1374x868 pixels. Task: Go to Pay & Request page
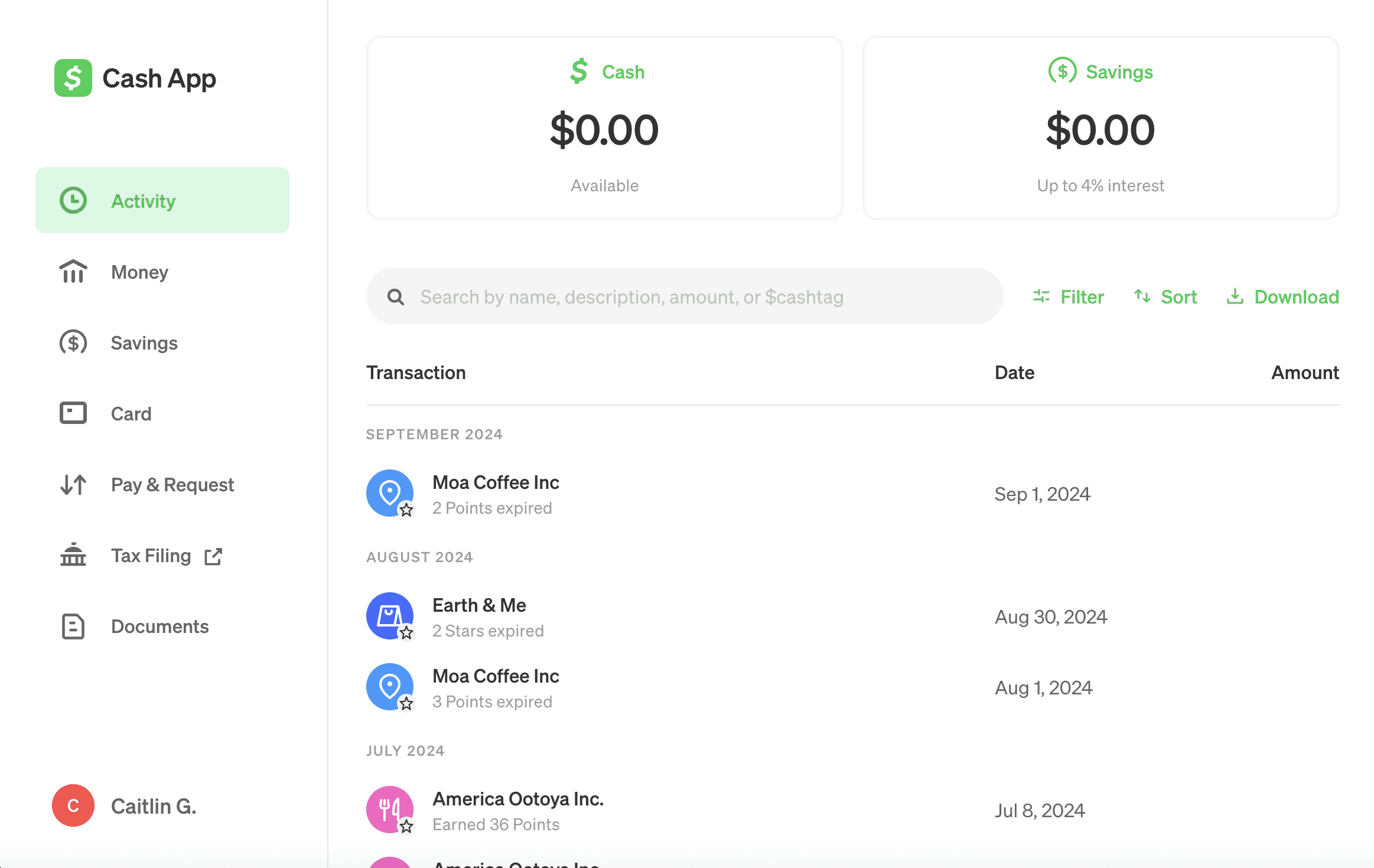[172, 484]
